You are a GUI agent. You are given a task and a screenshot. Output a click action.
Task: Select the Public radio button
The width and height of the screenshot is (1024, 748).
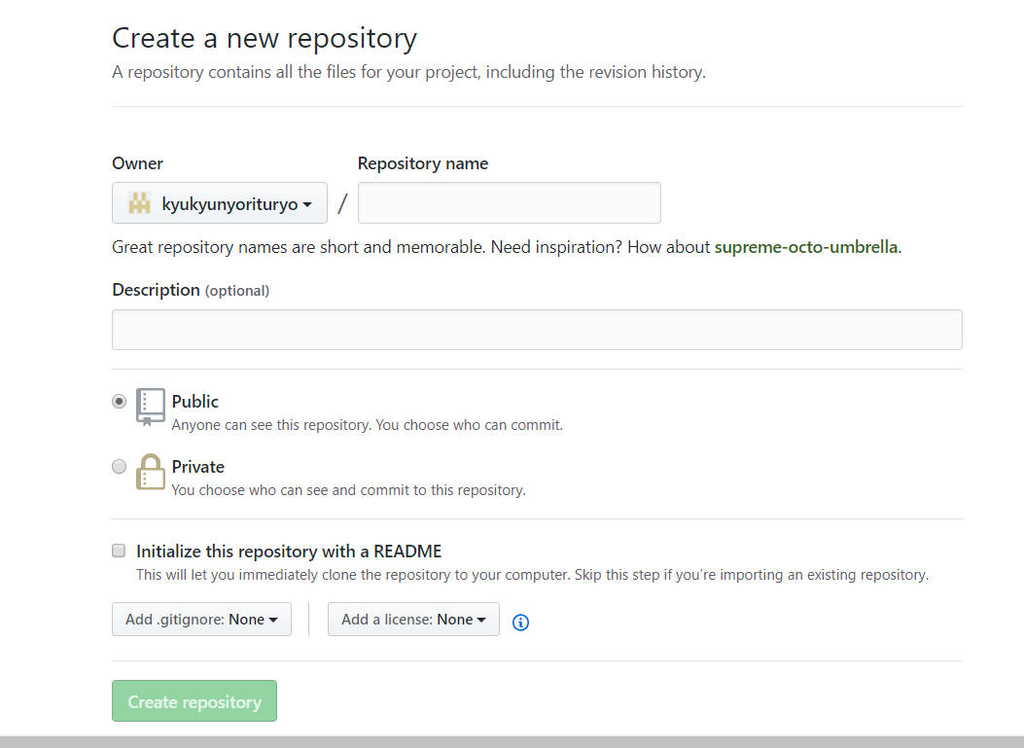pos(119,401)
